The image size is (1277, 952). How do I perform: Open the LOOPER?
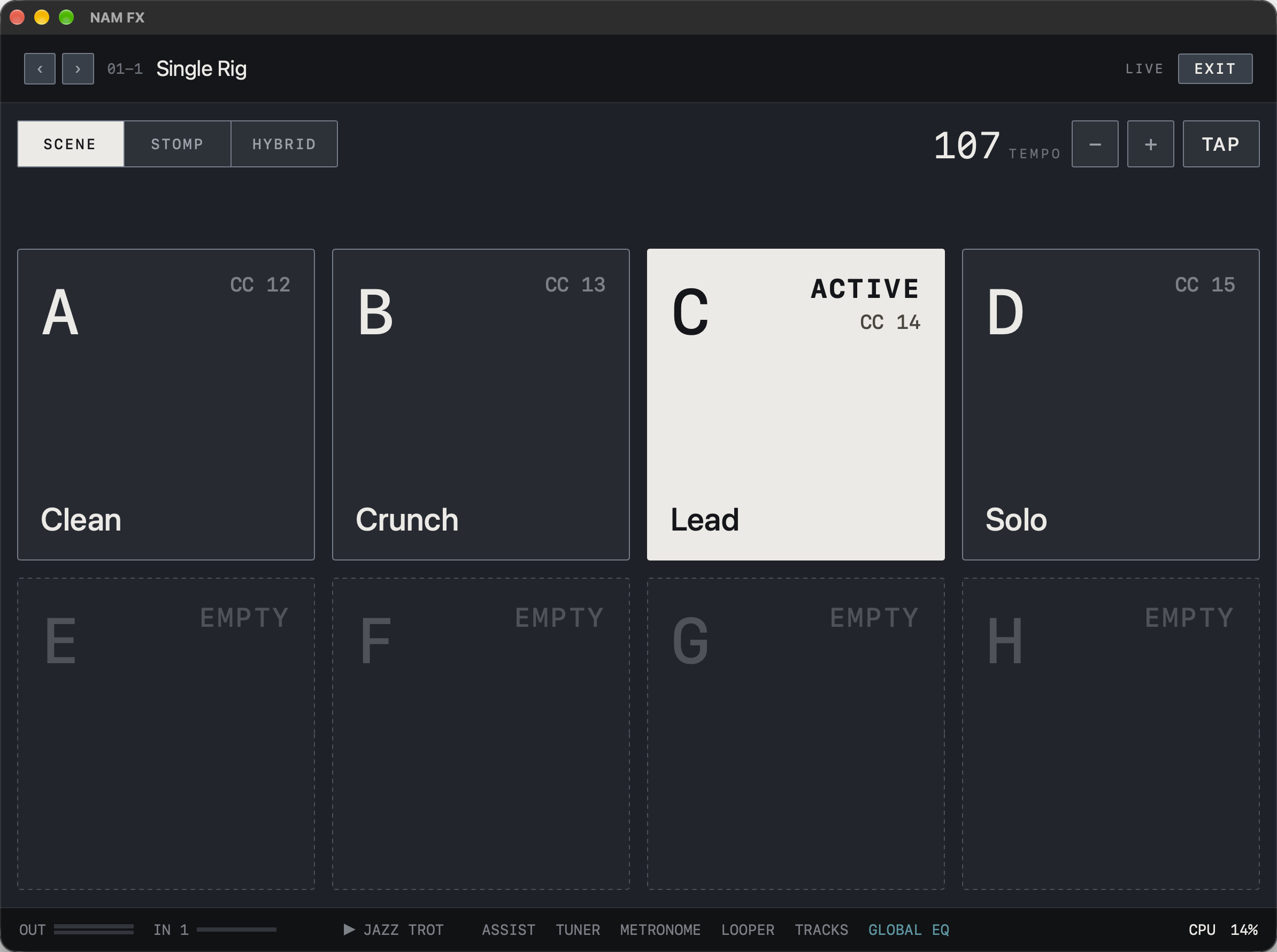pos(748,930)
